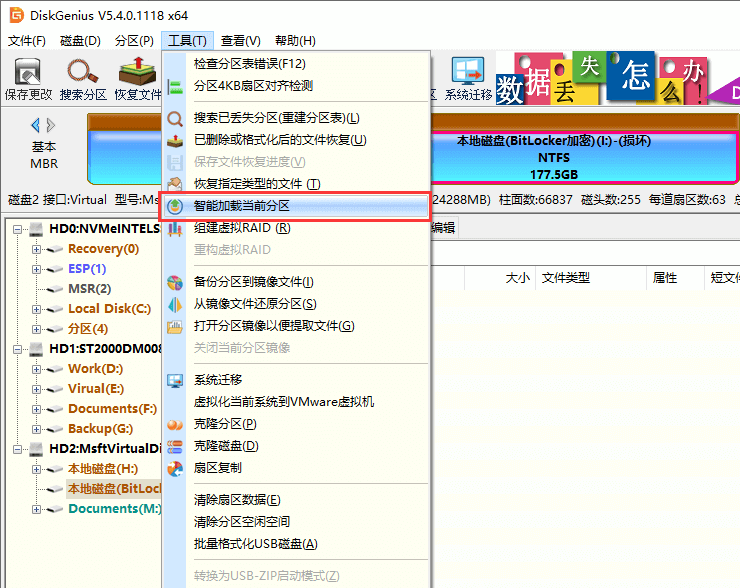Select Backup(G:) in the disk tree
The width and height of the screenshot is (740, 588).
point(101,428)
